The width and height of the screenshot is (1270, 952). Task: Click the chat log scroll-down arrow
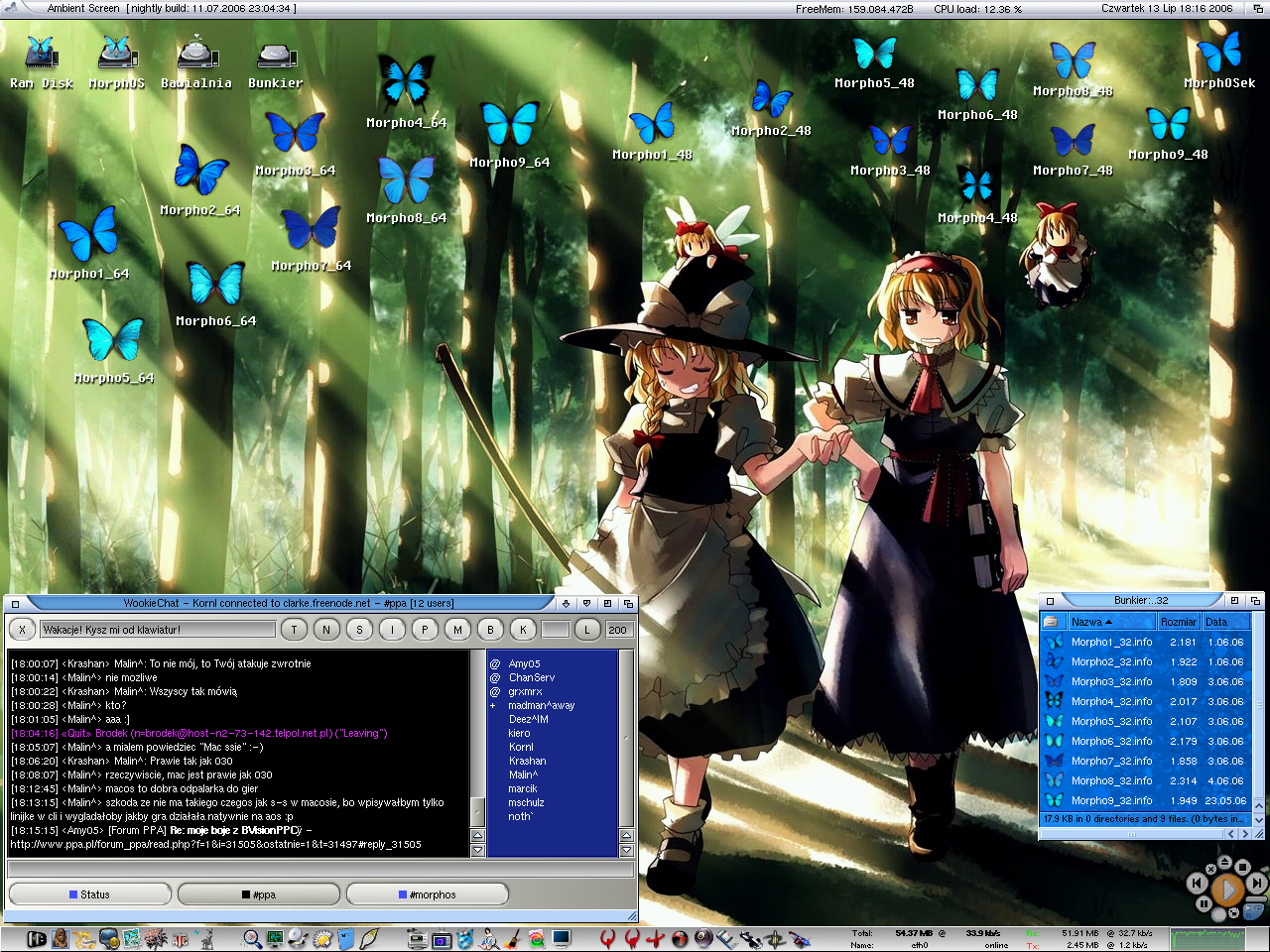tap(477, 851)
